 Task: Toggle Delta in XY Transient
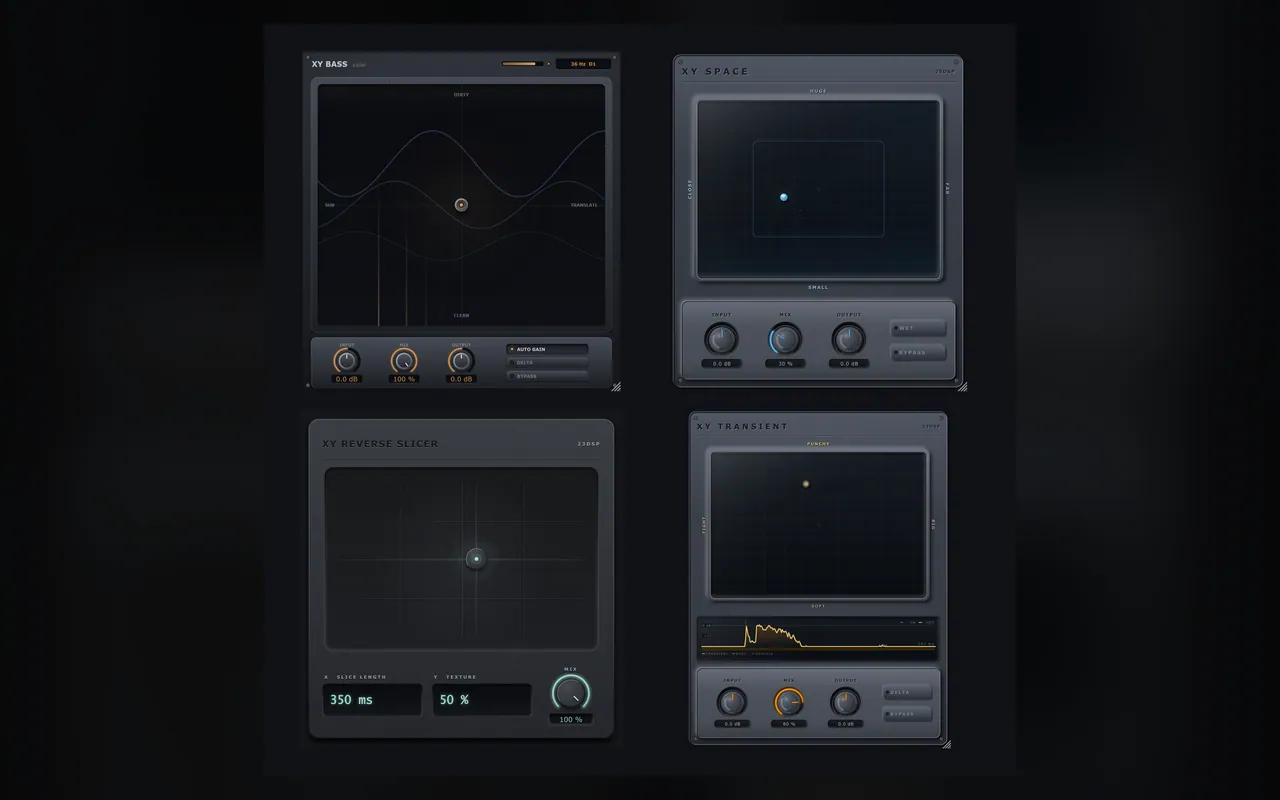click(907, 692)
